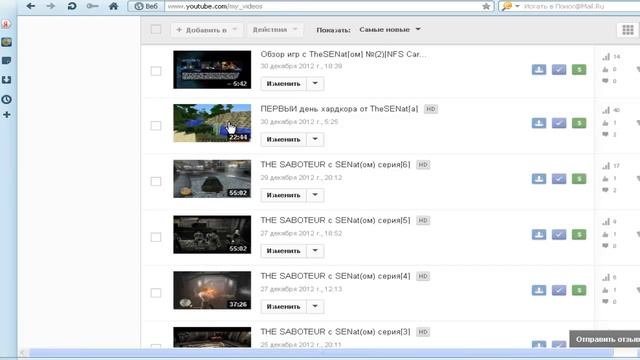Open THE SABOTEUR серия[4] title link

(335, 276)
